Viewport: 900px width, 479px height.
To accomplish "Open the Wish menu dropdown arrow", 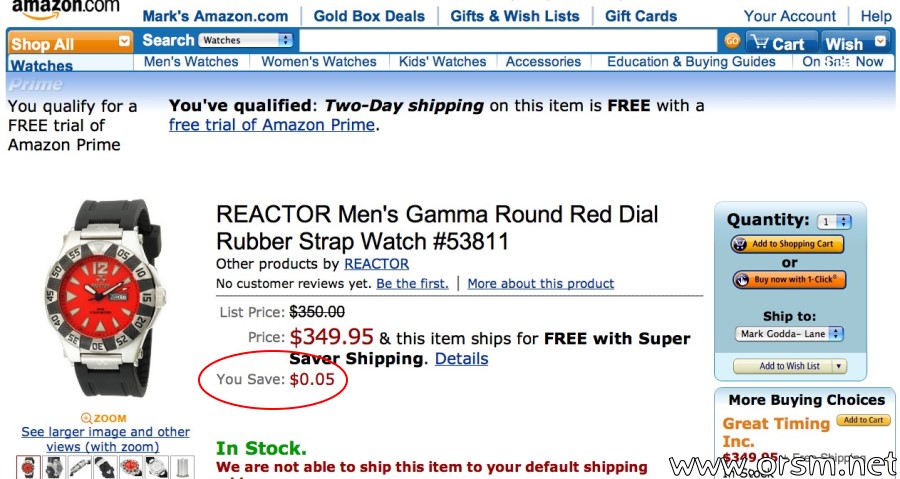I will coord(880,41).
